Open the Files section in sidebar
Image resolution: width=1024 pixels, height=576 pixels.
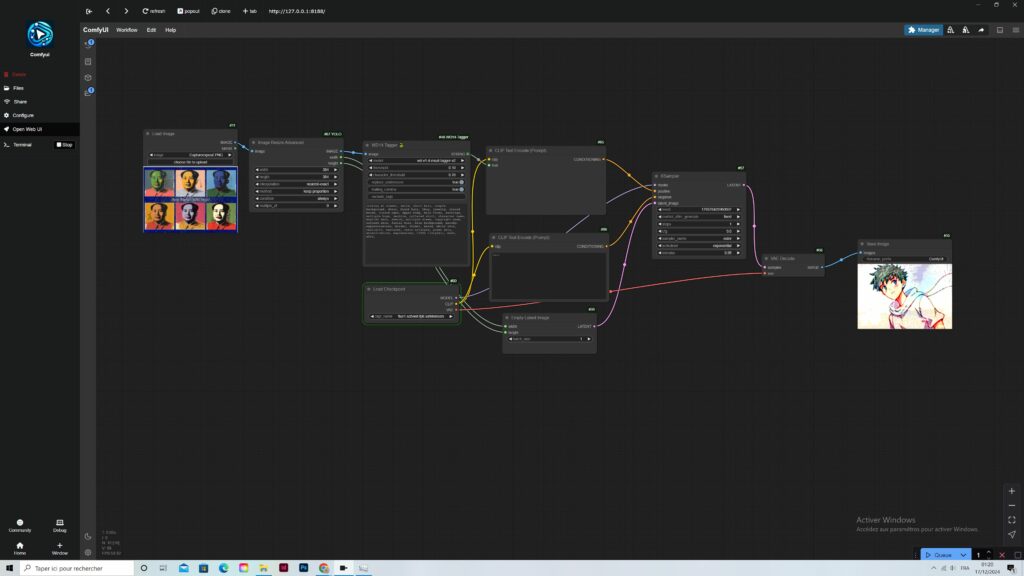pos(18,88)
